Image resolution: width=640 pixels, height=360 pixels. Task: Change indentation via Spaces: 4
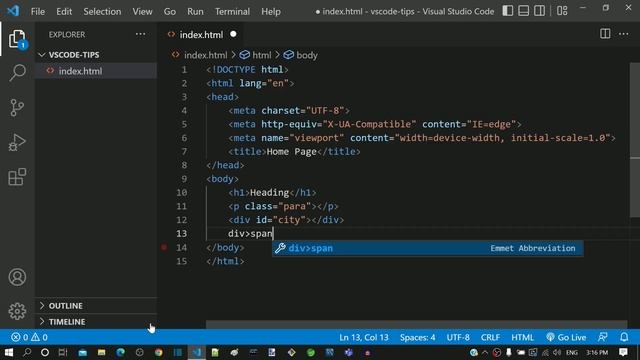point(417,337)
